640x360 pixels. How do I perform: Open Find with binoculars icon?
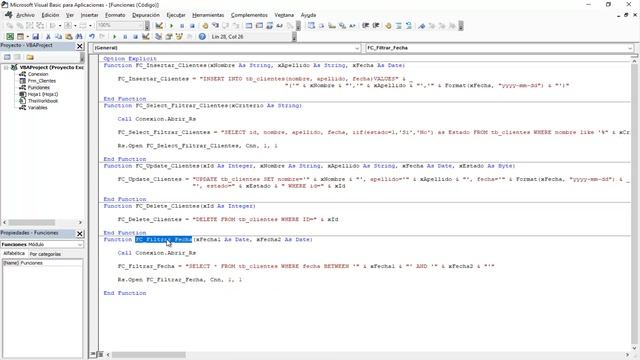[79, 36]
